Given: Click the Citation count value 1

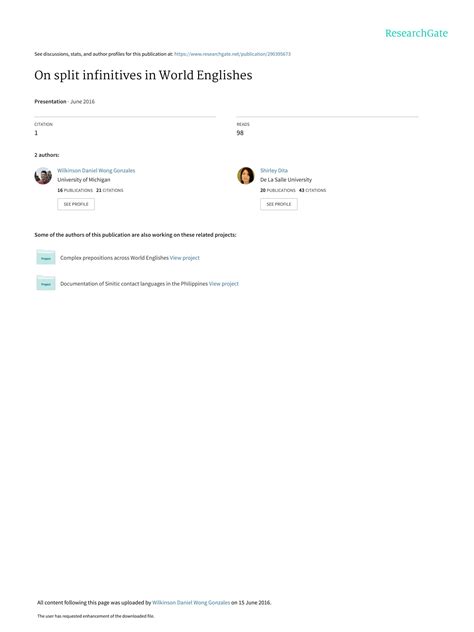Looking at the screenshot, I should (x=36, y=133).
